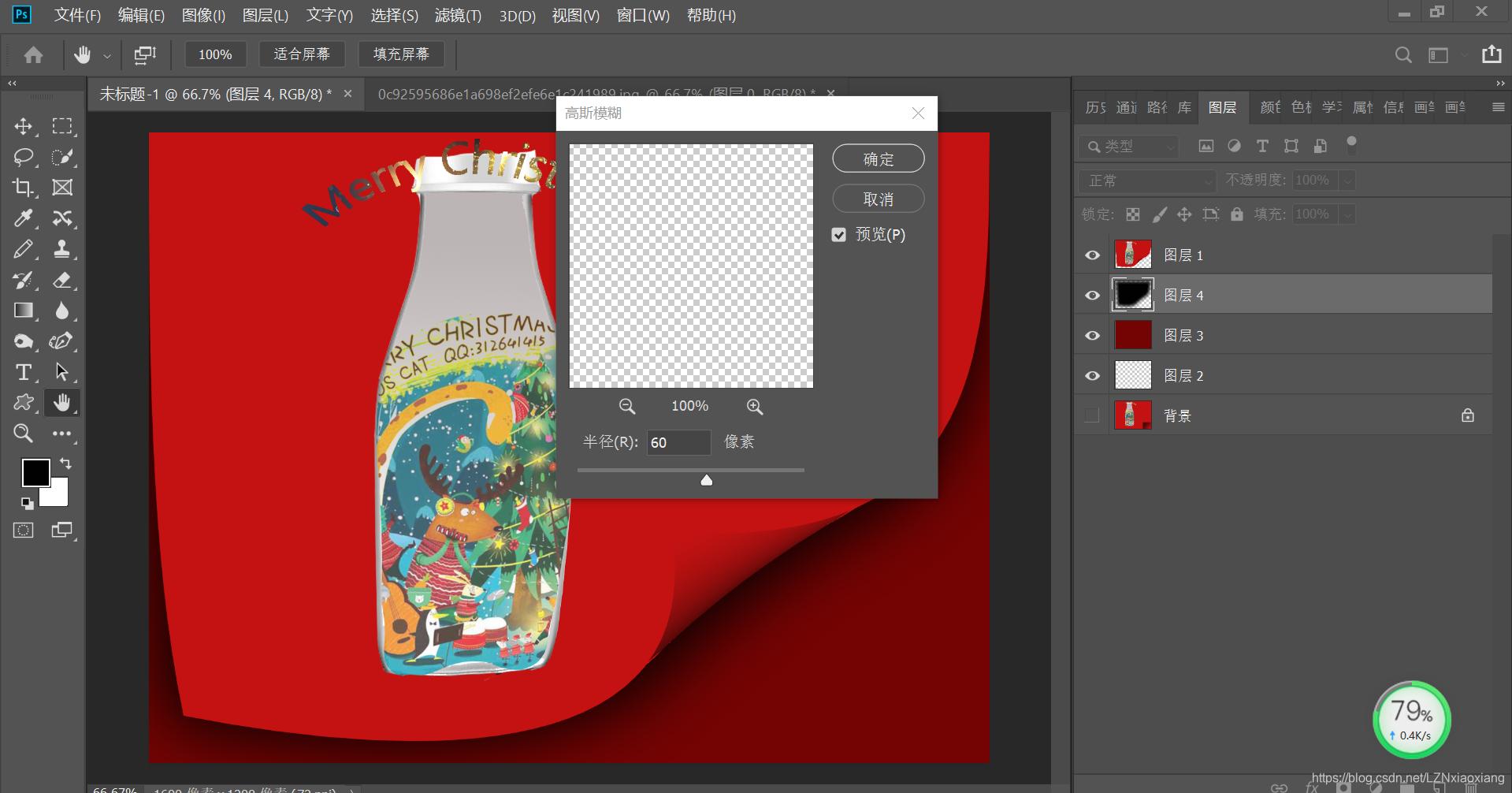The image size is (1512, 793).
Task: Open the layer blend mode dropdown showing 正常
Action: [x=1146, y=181]
